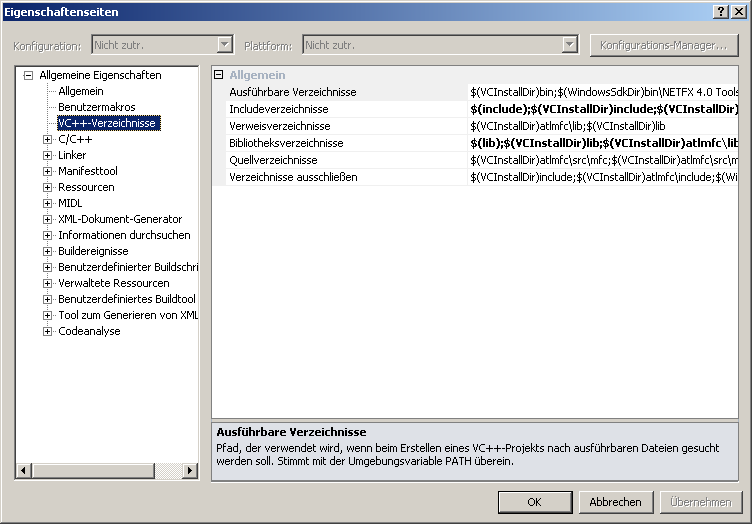Click tree scrollbar left arrow

(24, 471)
